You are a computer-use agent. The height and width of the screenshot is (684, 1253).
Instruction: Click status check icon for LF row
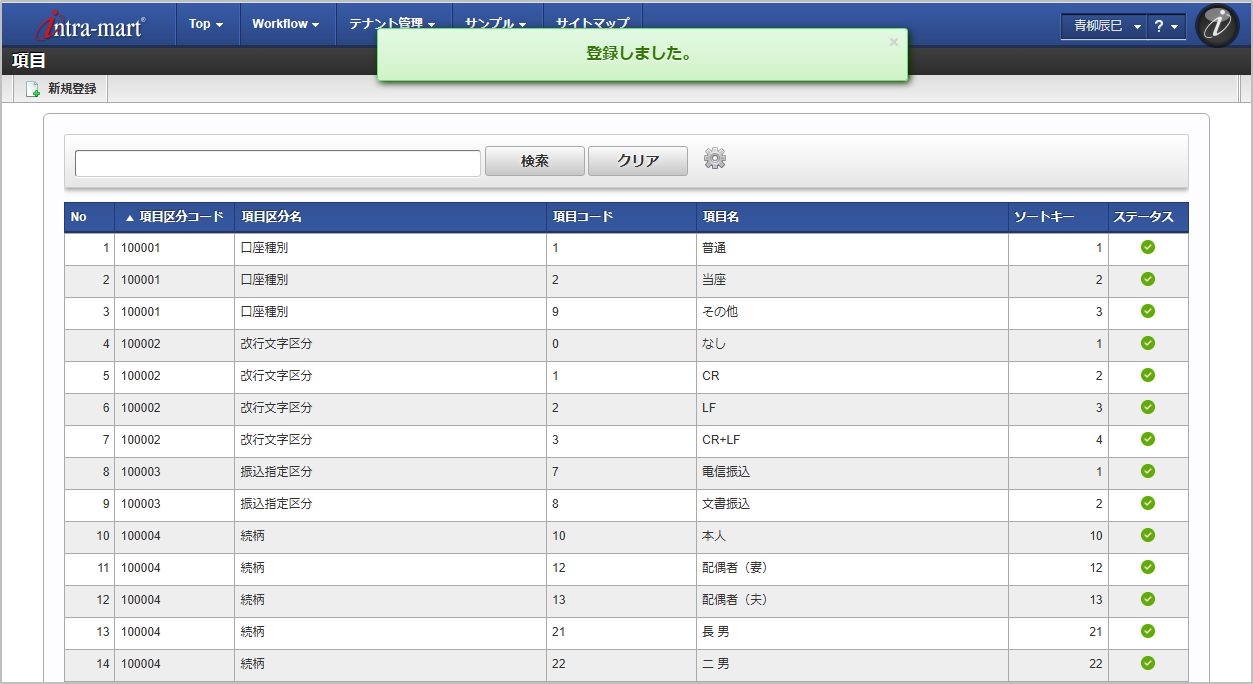[1148, 407]
